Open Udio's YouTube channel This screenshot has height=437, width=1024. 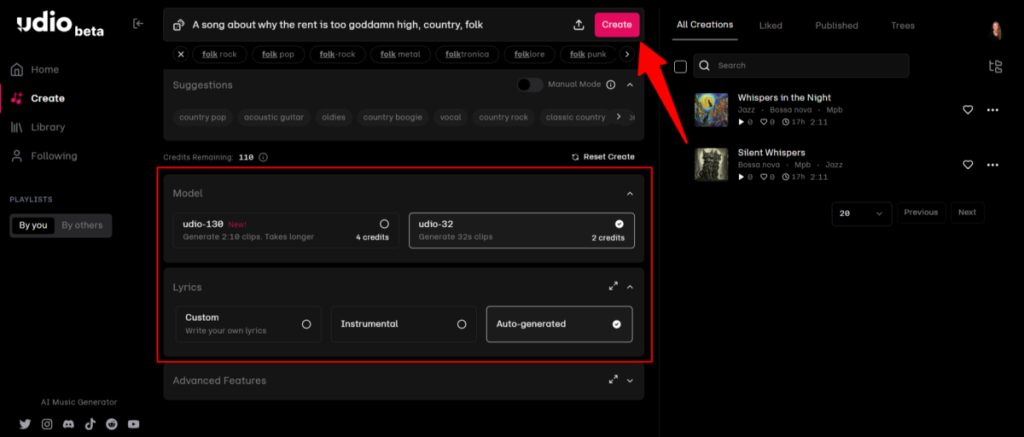click(134, 424)
